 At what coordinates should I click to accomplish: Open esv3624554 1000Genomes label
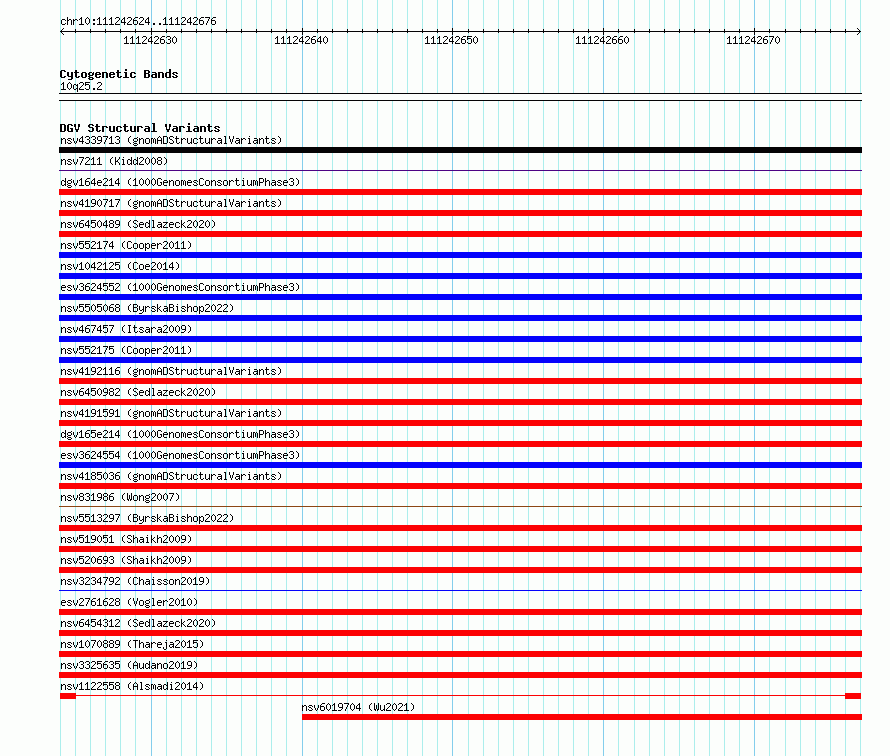point(180,455)
